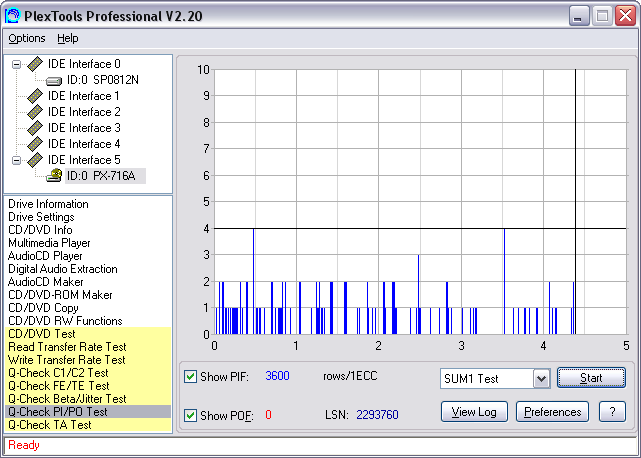The width and height of the screenshot is (641, 458).
Task: Open CD/DVD Copy function
Action: (43, 308)
